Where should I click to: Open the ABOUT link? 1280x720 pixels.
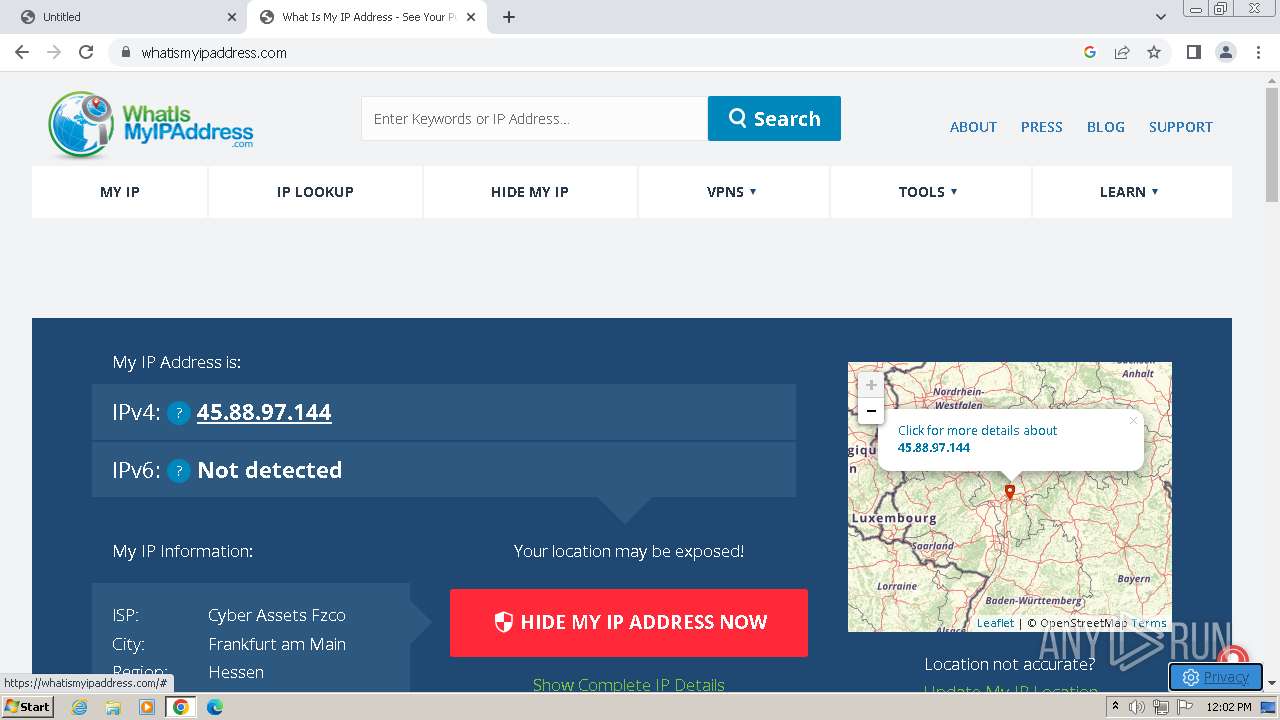click(x=973, y=127)
